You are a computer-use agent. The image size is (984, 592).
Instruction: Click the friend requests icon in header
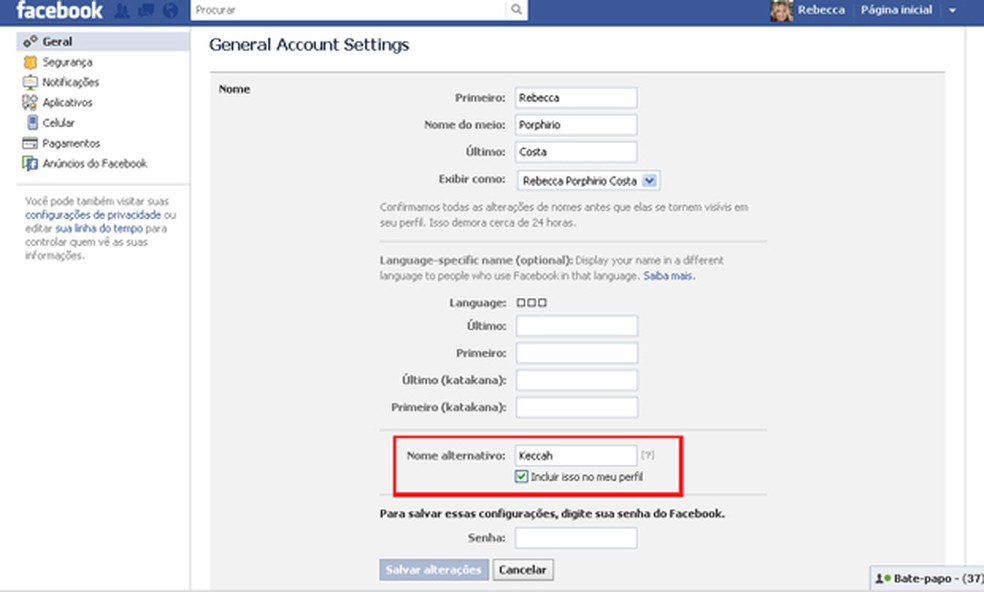tap(122, 11)
